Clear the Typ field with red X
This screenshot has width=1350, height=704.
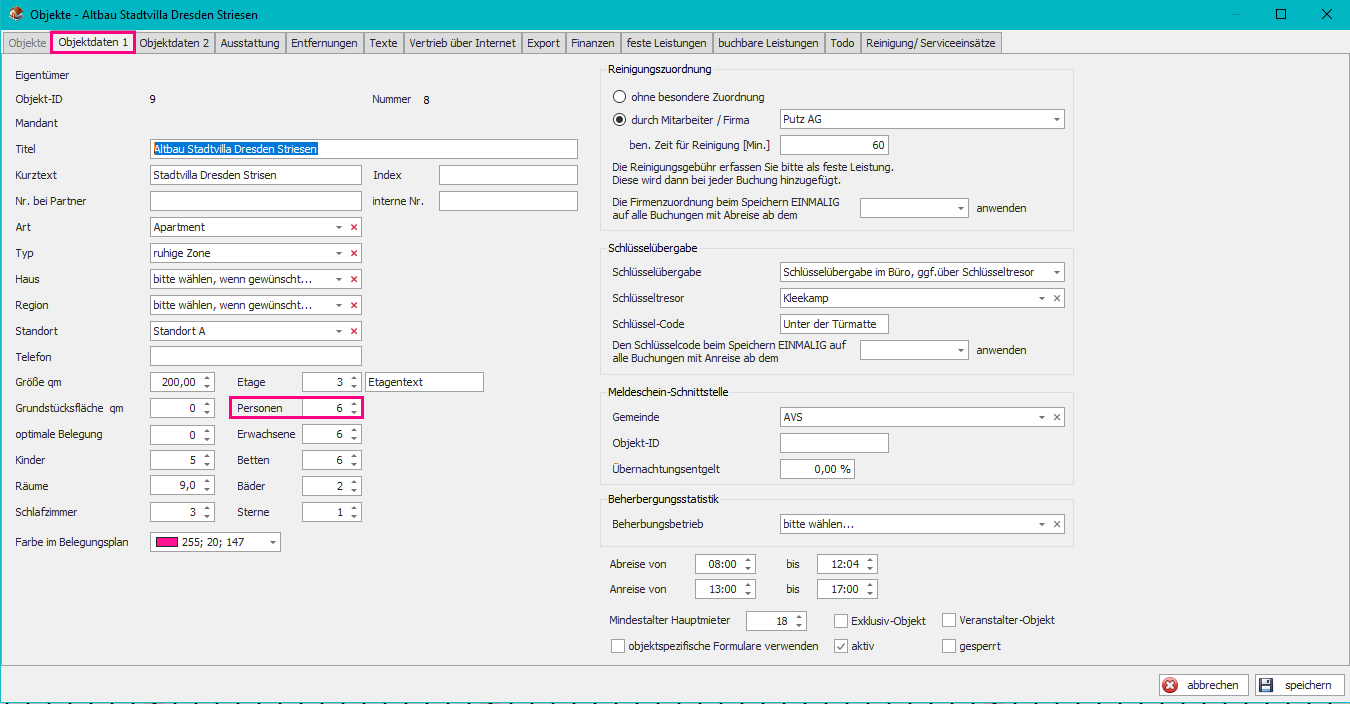354,253
